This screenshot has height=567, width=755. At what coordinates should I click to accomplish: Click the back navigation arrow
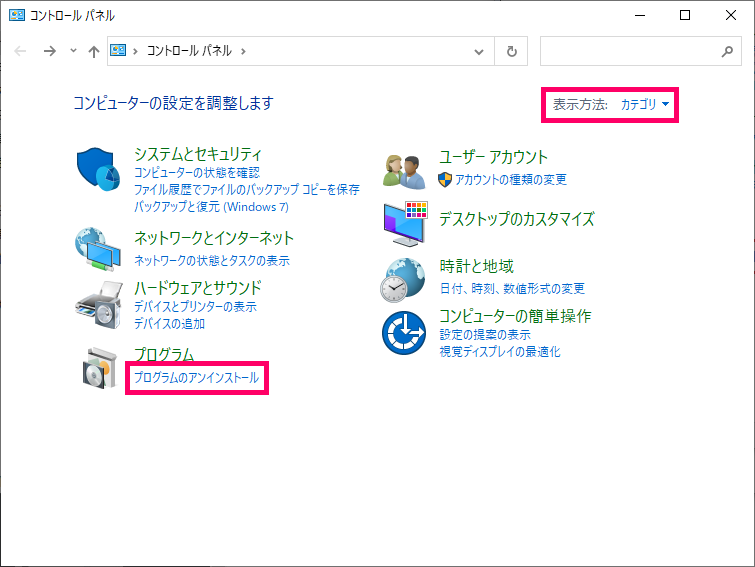[20, 51]
